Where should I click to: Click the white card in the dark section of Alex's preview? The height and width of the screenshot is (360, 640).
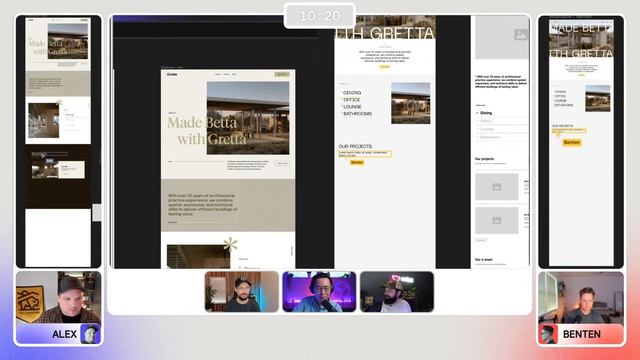[71, 169]
